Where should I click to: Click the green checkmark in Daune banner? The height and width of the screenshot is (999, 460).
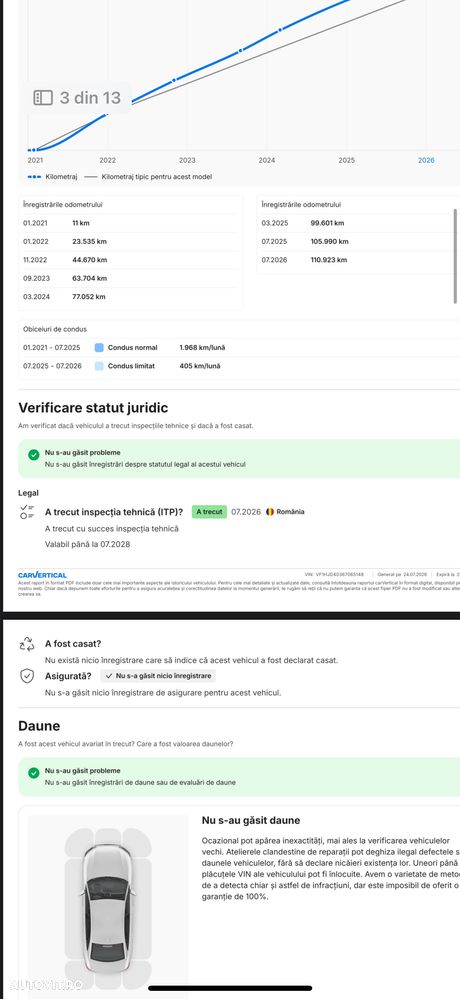pyautogui.click(x=33, y=773)
